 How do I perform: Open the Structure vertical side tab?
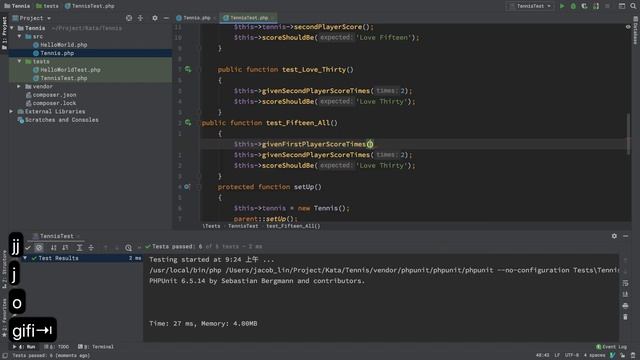pyautogui.click(x=4, y=269)
